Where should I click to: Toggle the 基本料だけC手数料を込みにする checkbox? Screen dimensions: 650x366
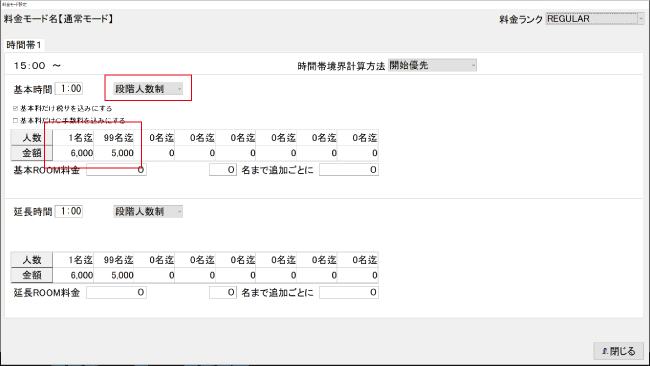15,121
